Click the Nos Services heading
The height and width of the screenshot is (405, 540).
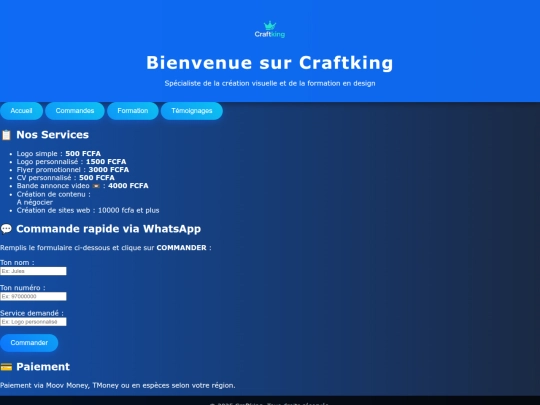click(x=52, y=135)
